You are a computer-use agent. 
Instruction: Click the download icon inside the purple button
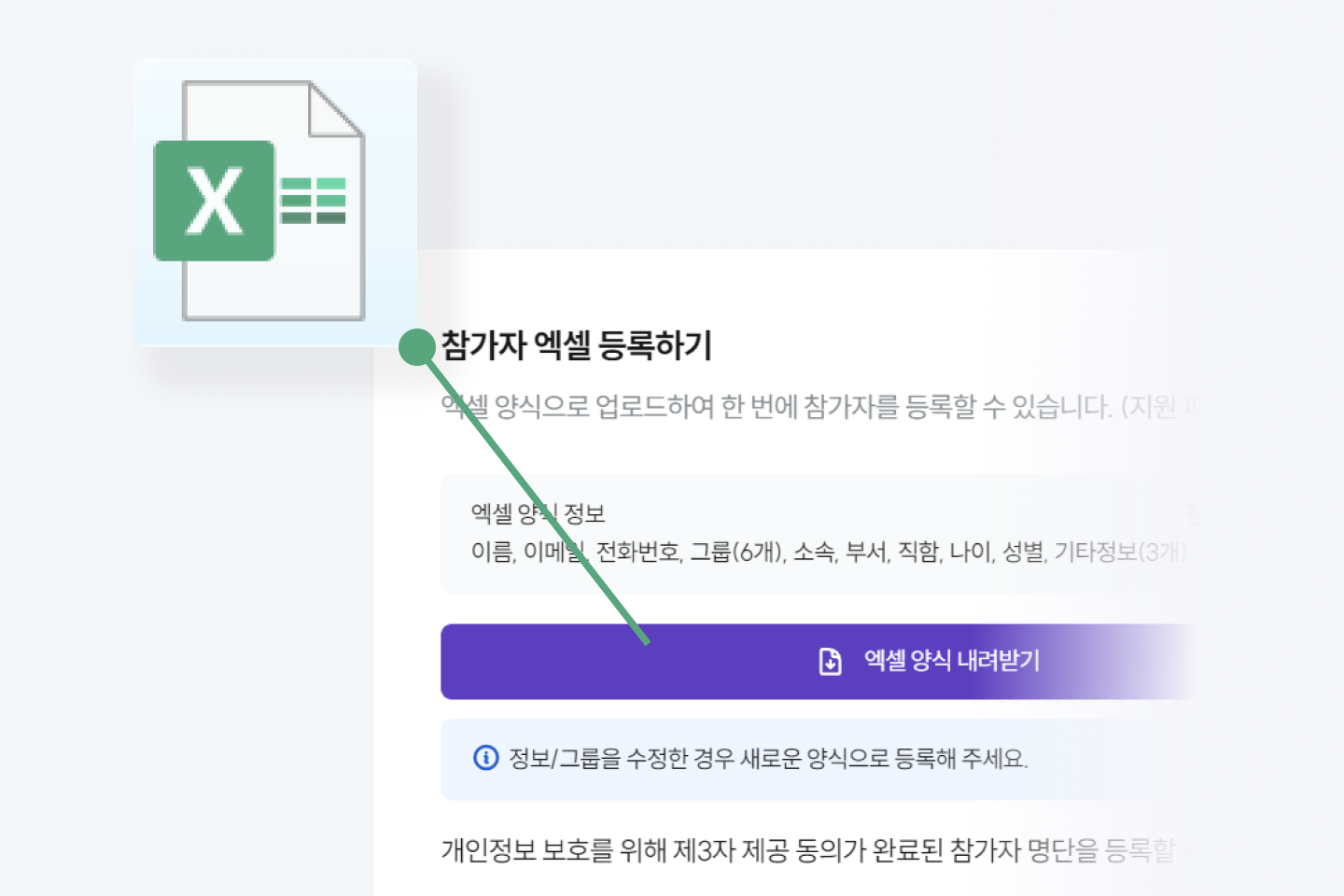[x=830, y=661]
